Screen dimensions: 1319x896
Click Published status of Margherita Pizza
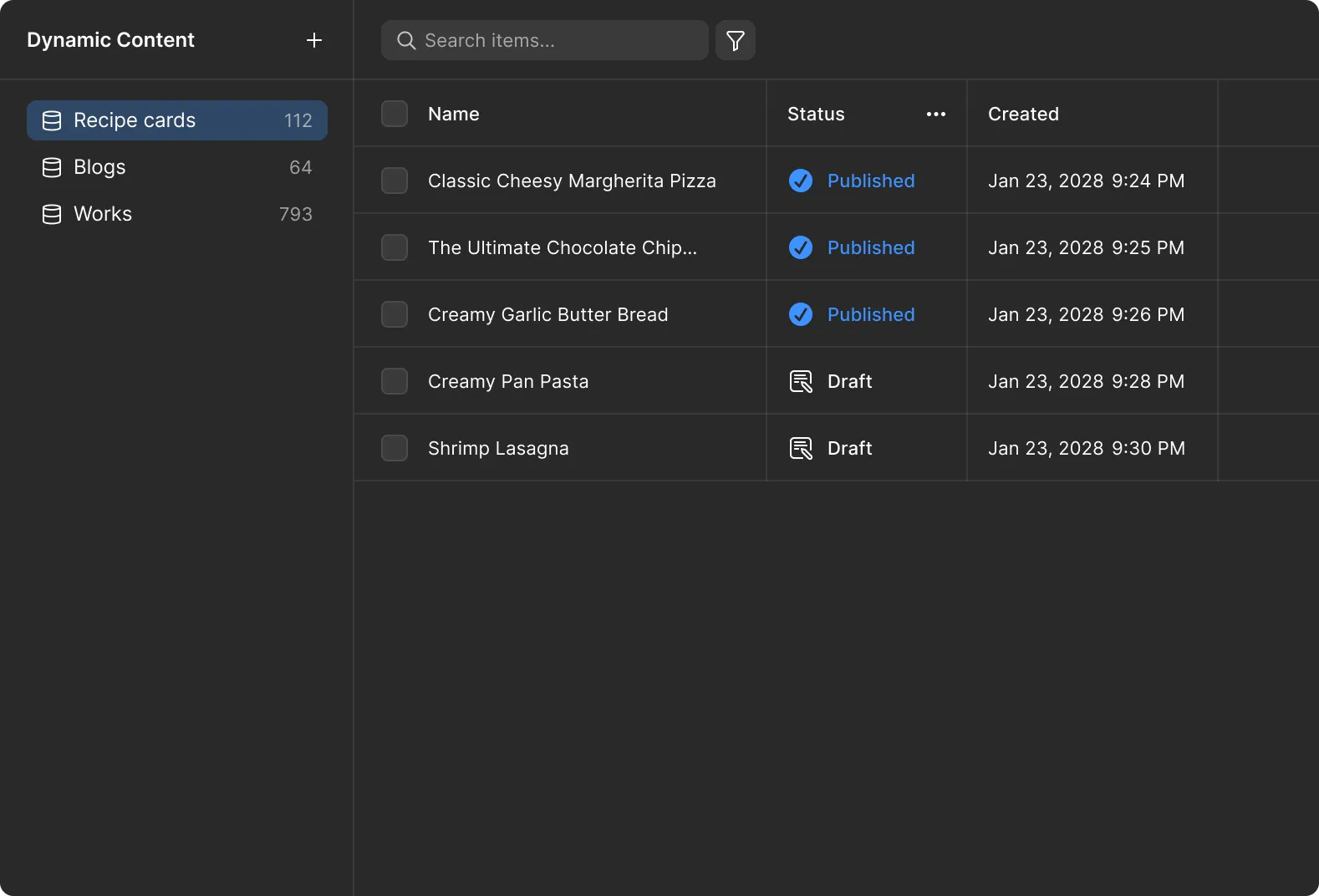coord(871,181)
